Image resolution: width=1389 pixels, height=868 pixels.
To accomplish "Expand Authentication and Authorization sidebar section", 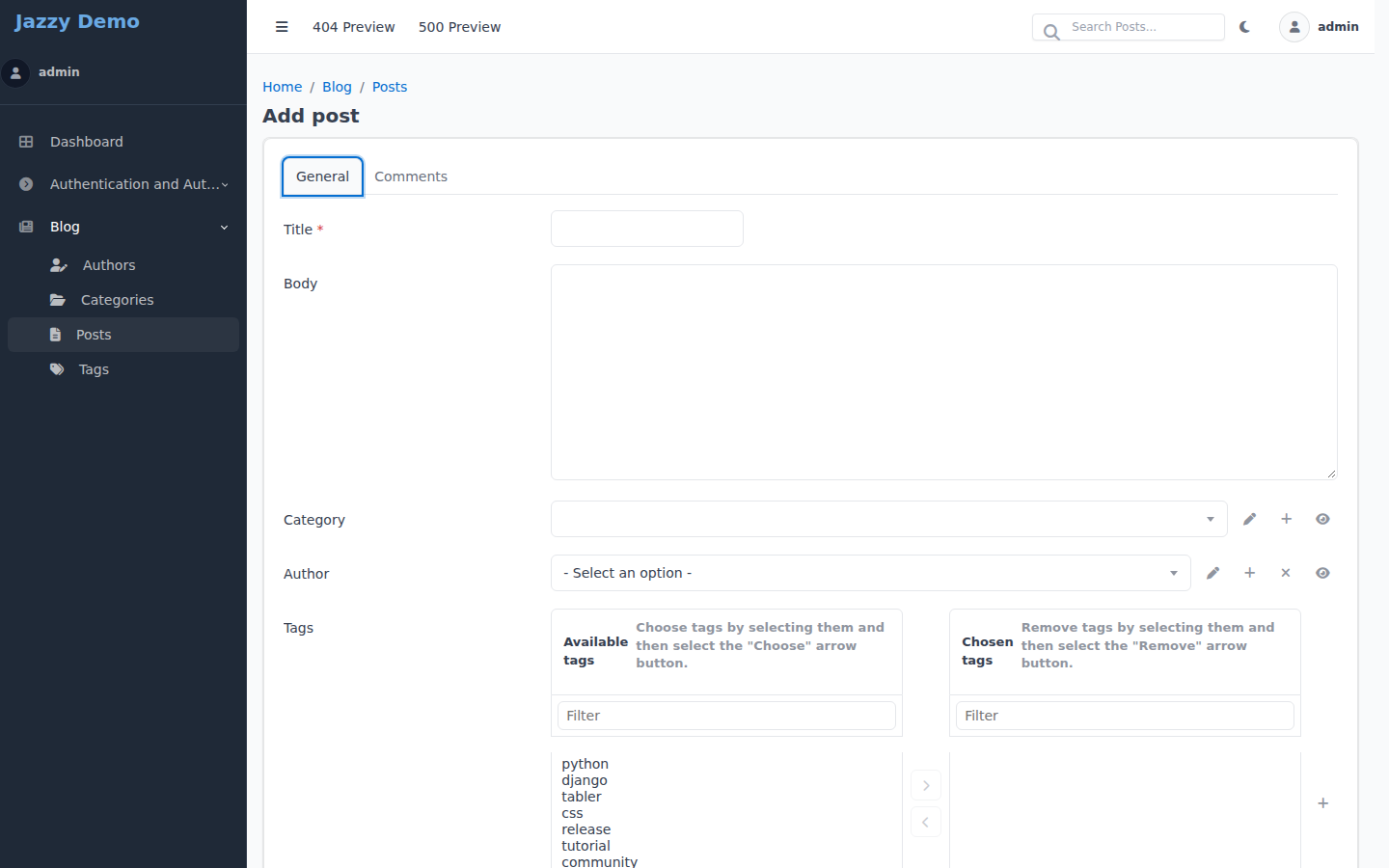I will 123,184.
